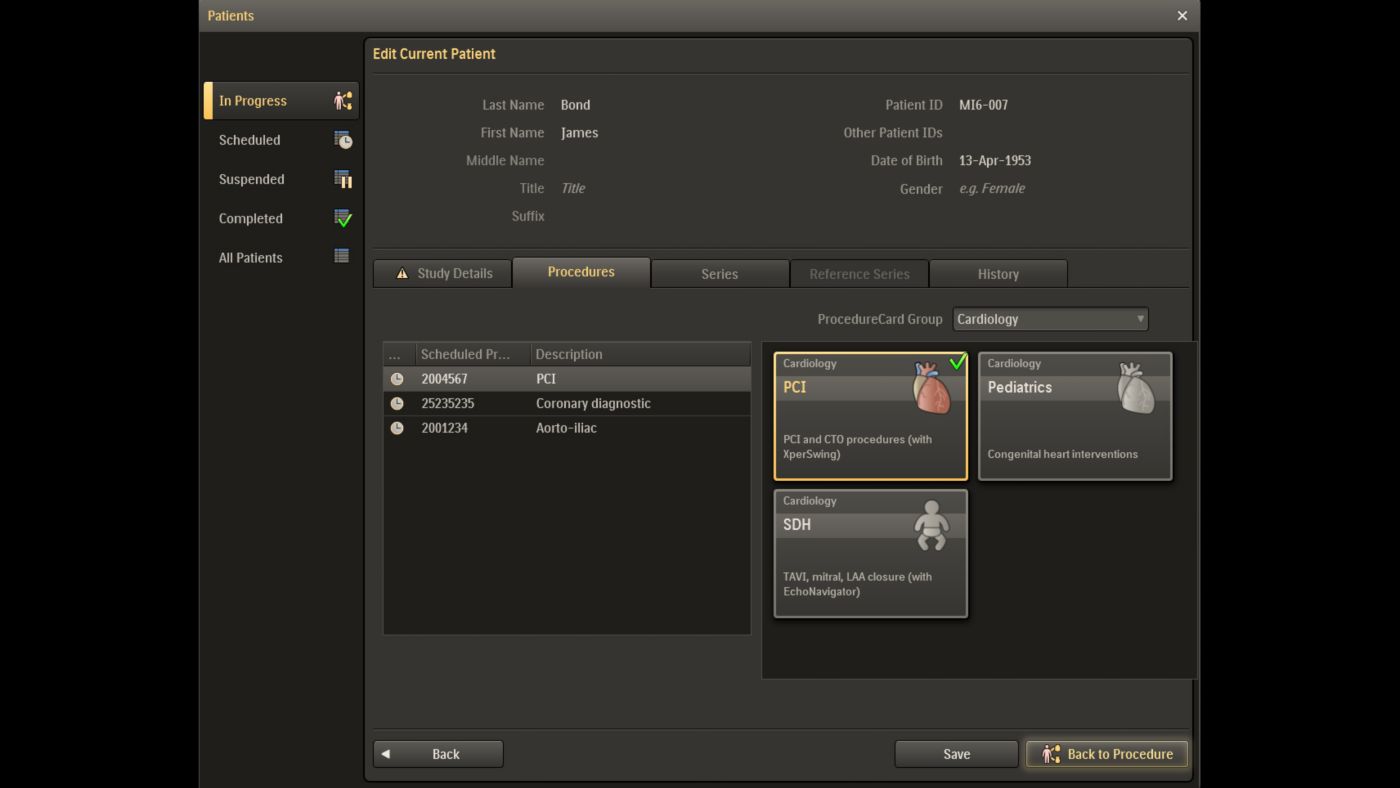1400x788 pixels.
Task: Select the Coronary diagnostic table row
Action: coord(567,404)
